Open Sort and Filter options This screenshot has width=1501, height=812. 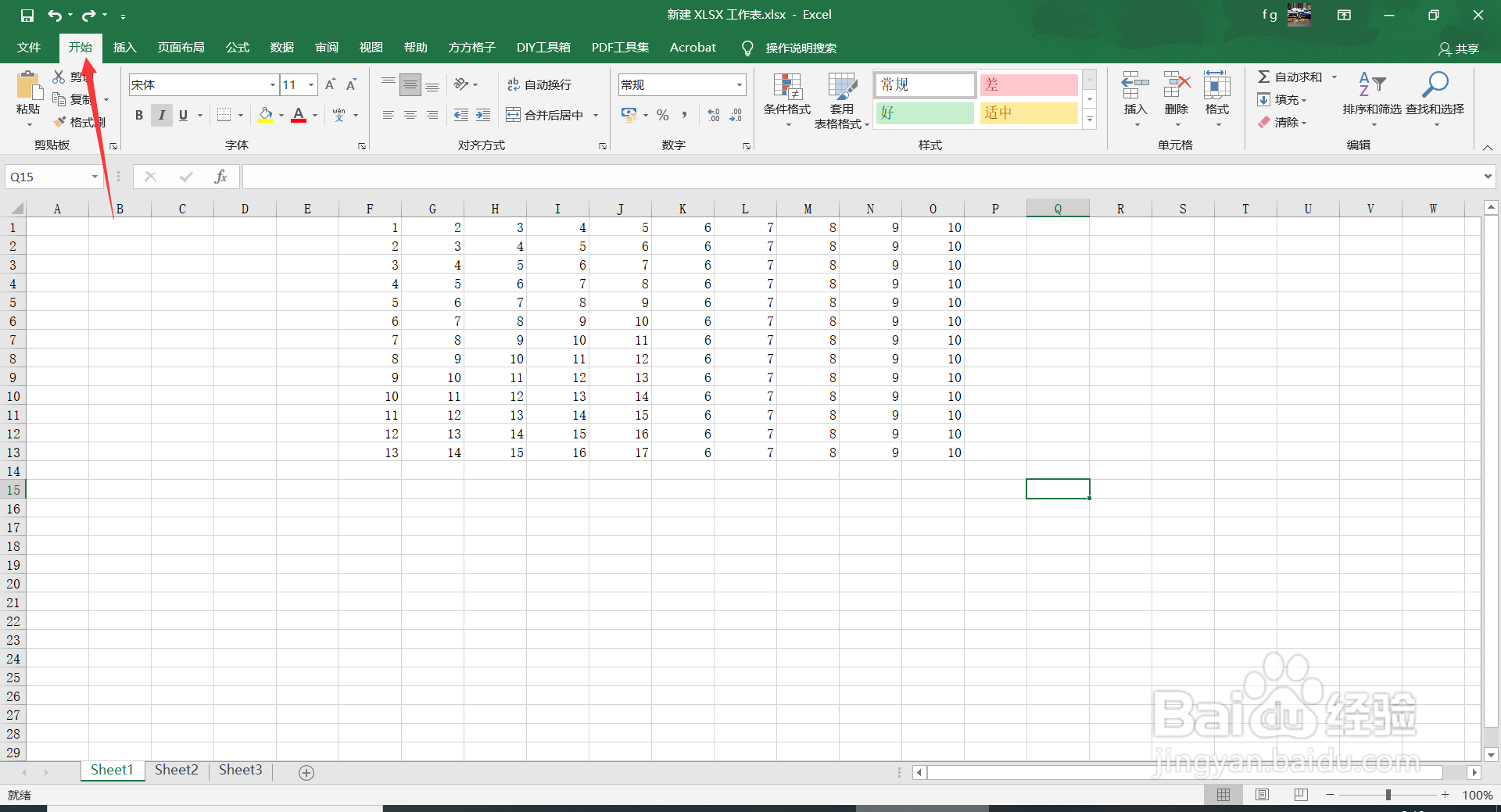(x=1372, y=99)
